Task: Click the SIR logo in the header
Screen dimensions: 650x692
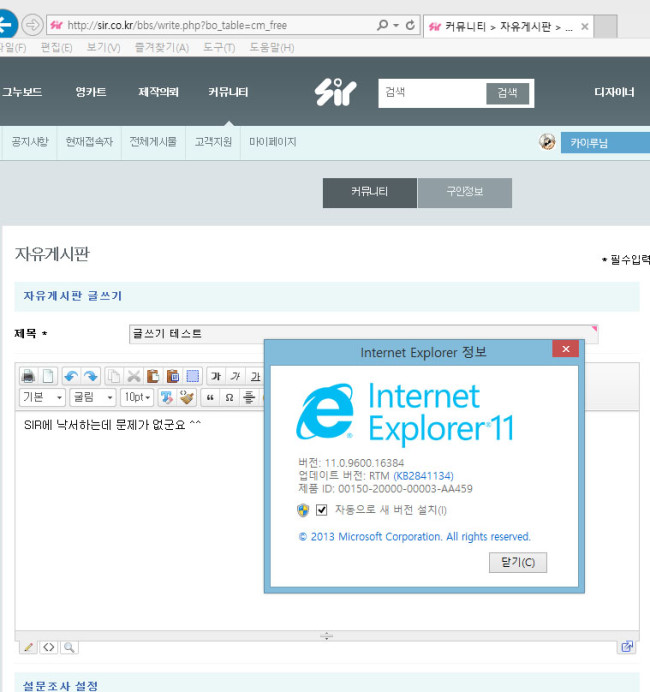Action: pyautogui.click(x=335, y=92)
